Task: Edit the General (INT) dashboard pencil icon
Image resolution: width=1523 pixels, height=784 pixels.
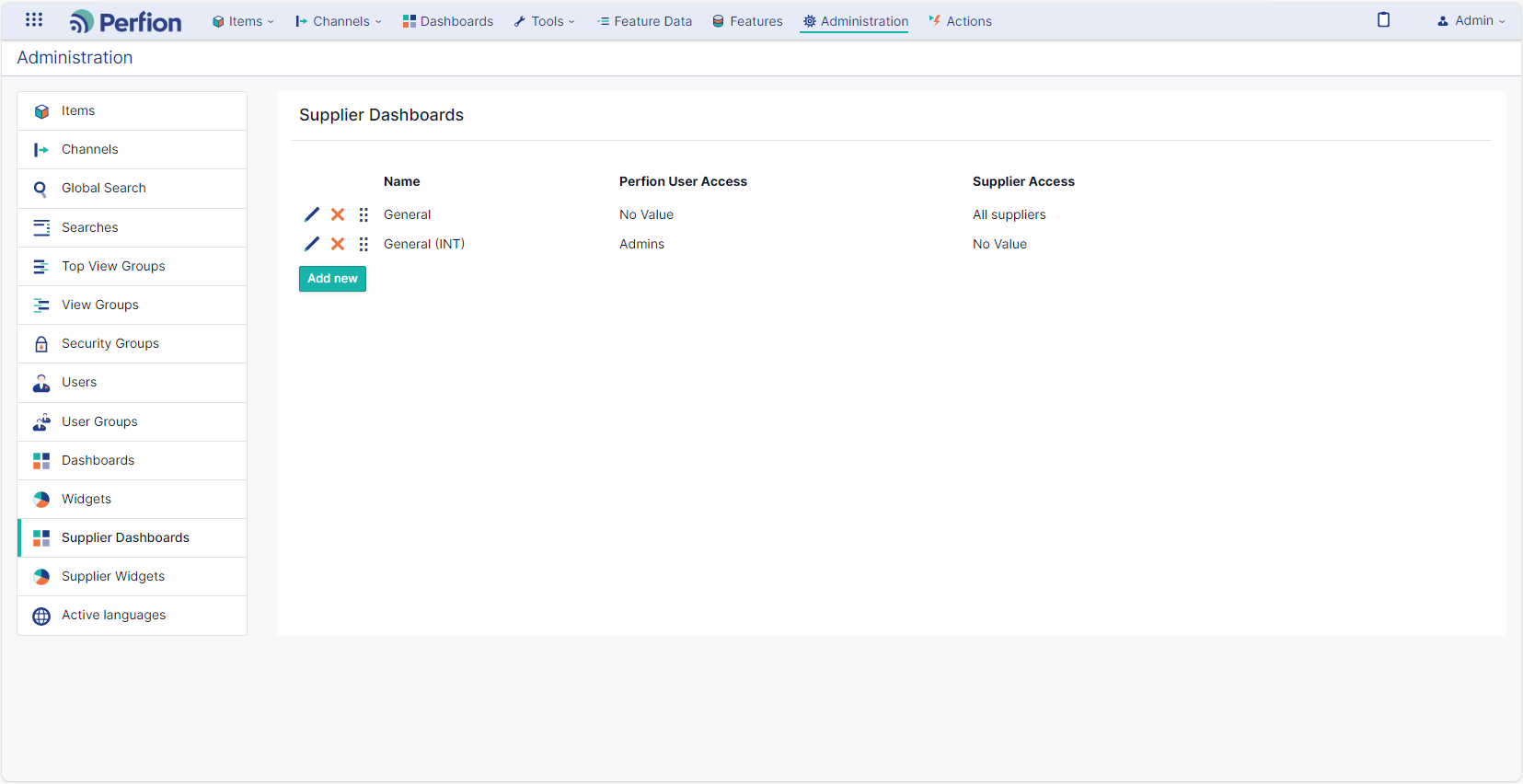Action: (312, 244)
